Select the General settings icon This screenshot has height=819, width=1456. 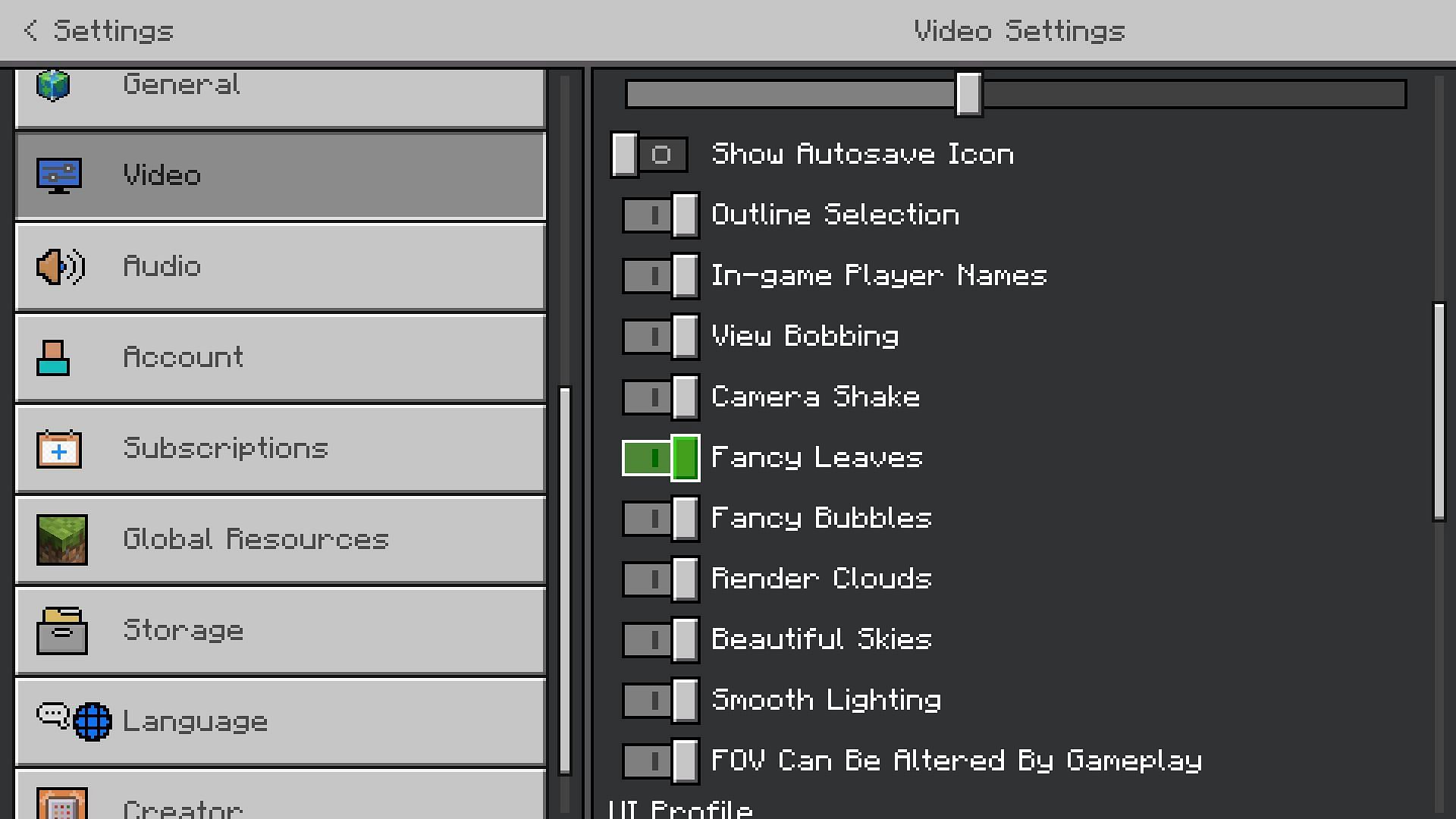point(55,84)
